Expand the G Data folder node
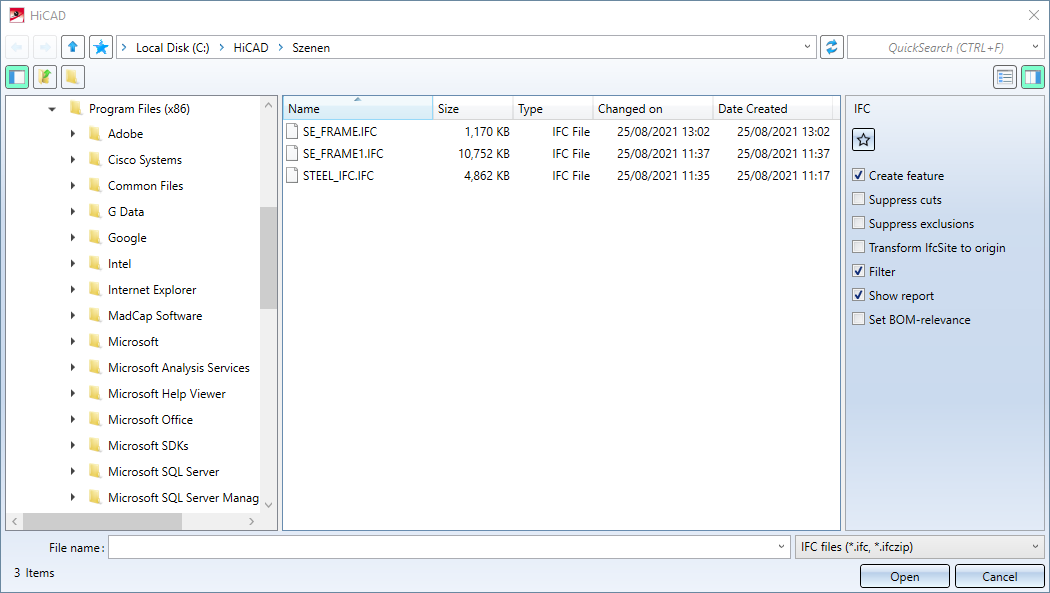The height and width of the screenshot is (593, 1050). [73, 211]
